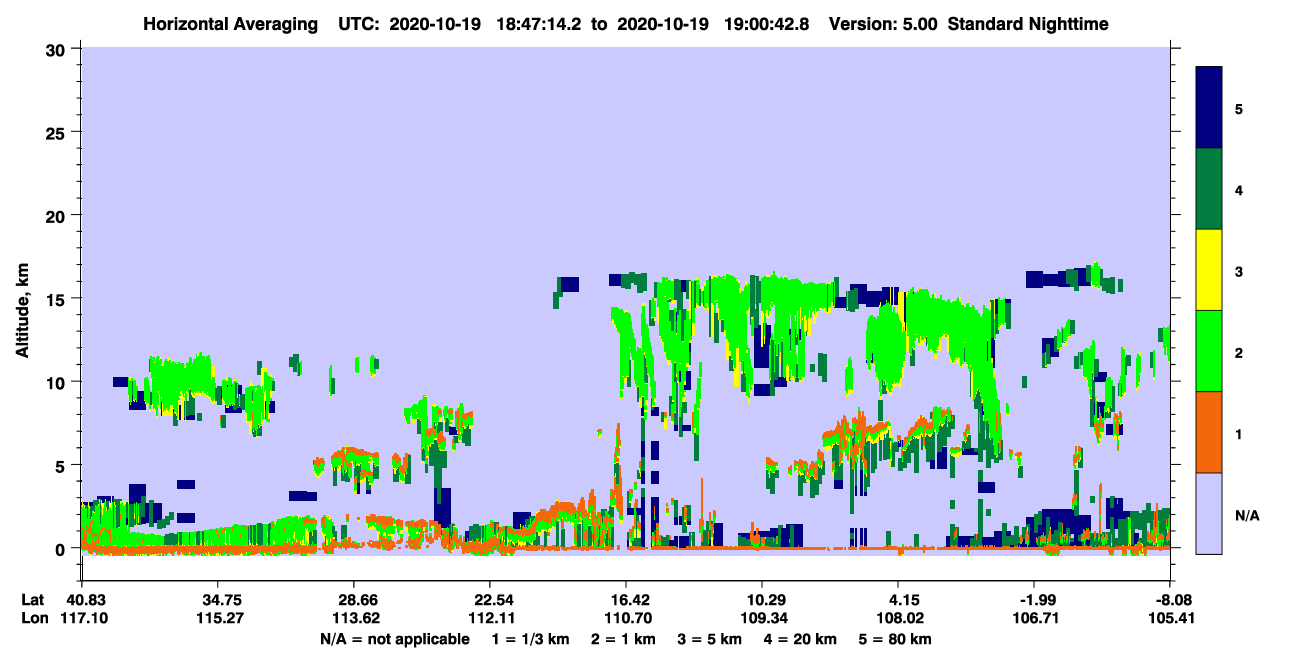
Task: Click latitude value 4.15
Action: (898, 600)
